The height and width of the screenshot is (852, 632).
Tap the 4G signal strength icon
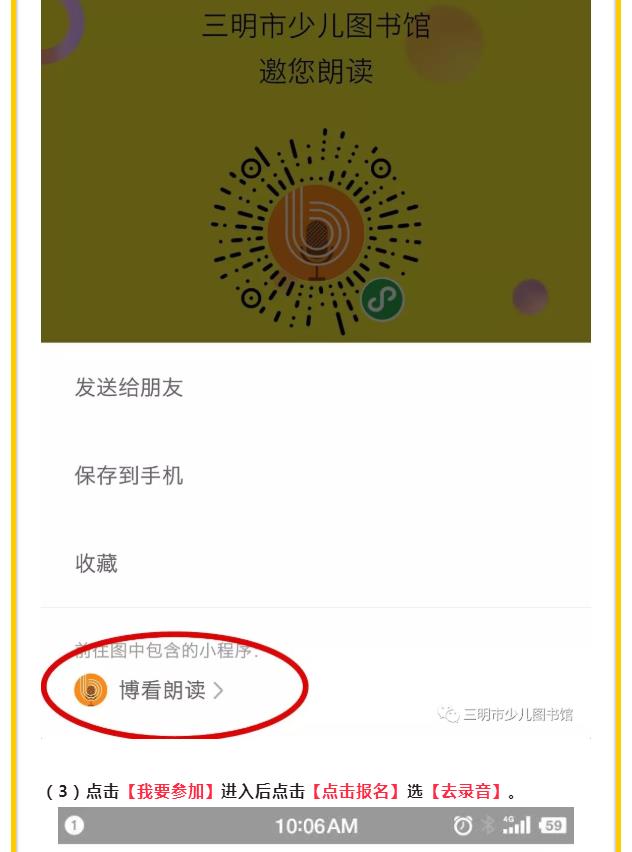click(516, 825)
